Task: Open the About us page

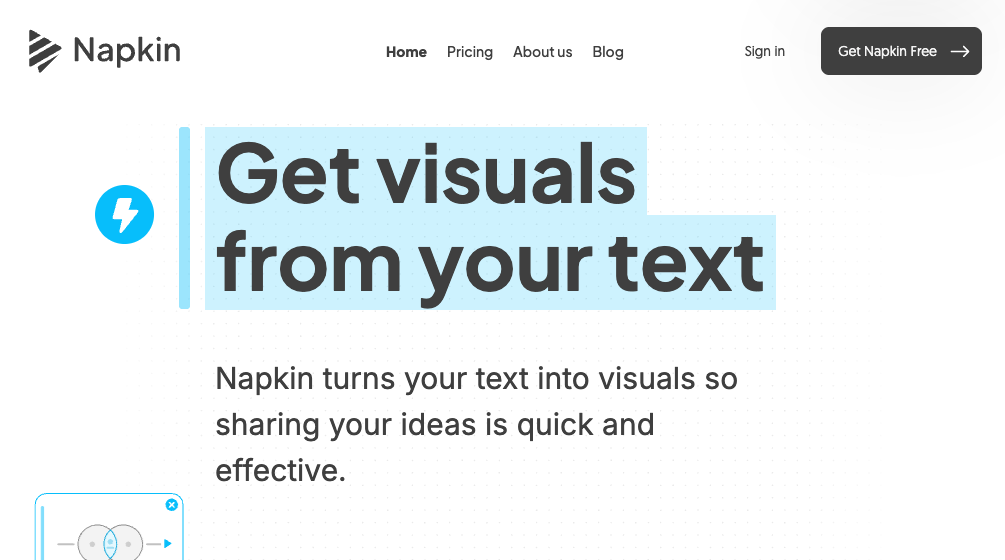Action: (x=542, y=52)
